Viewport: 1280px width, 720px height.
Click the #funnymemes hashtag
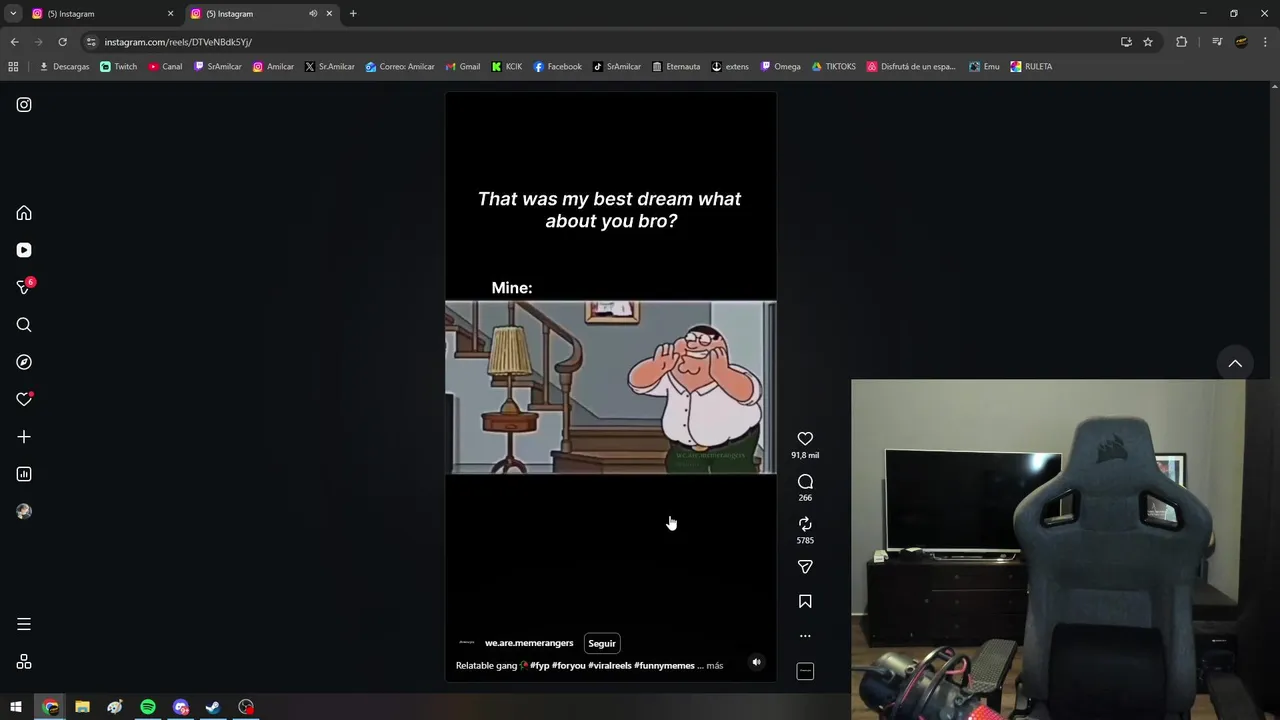tap(664, 666)
